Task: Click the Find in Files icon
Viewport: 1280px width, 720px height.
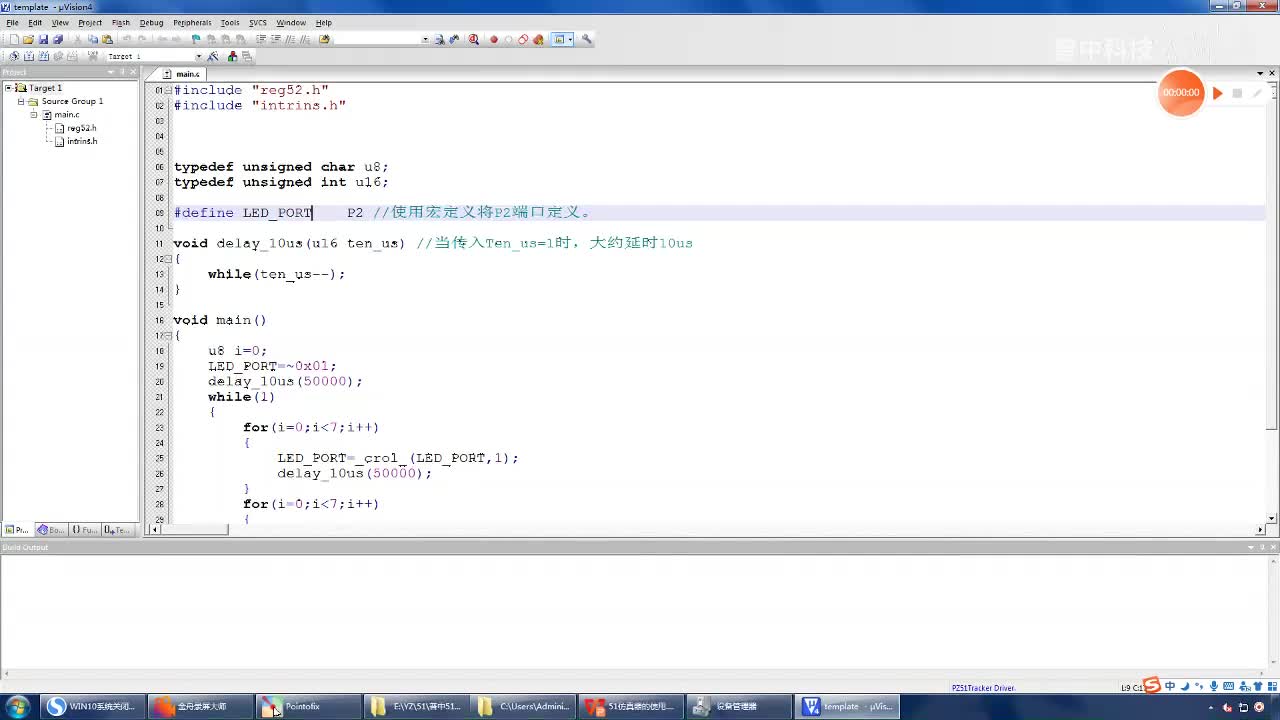Action: click(324, 40)
